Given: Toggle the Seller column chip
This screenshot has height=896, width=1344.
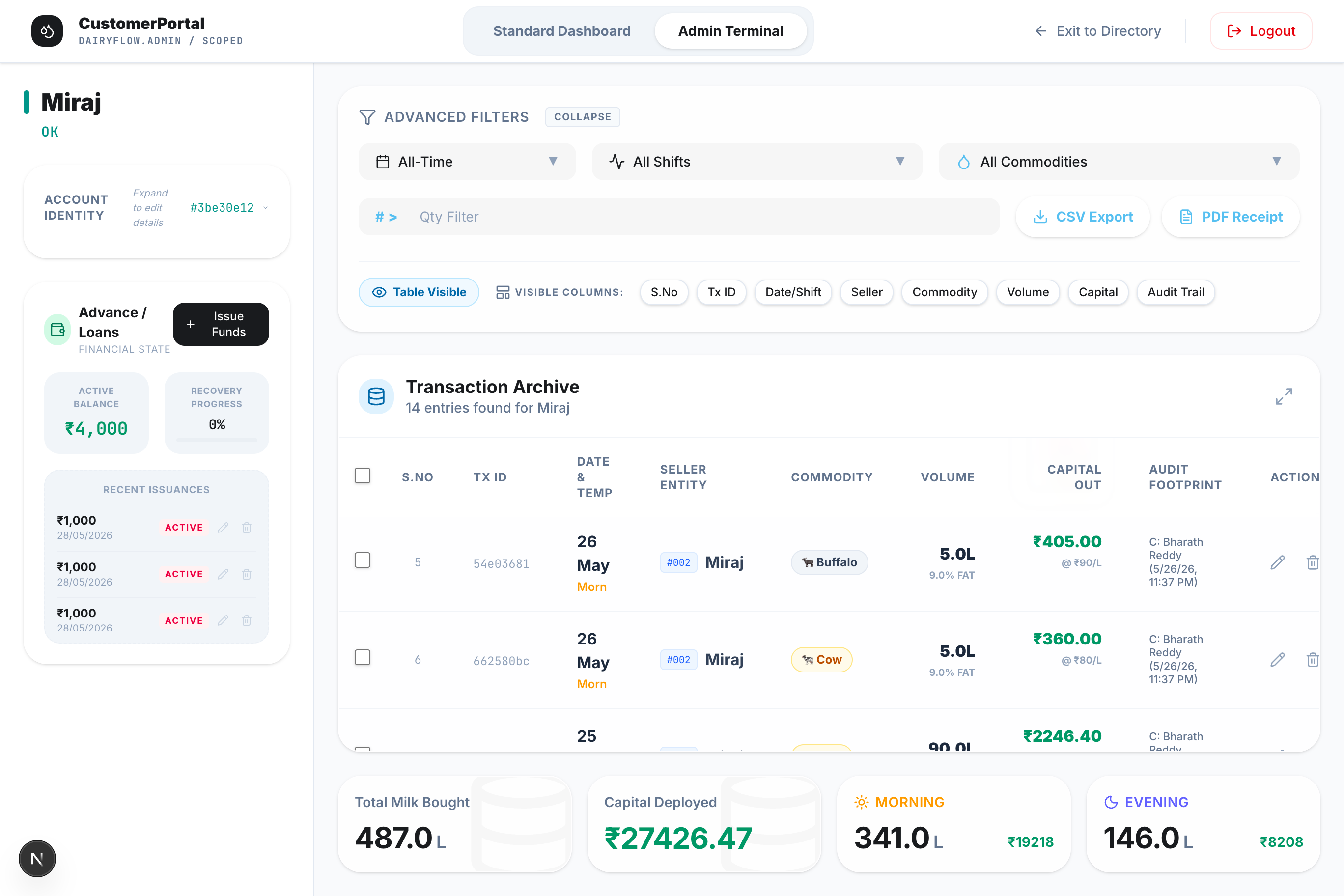Looking at the screenshot, I should [x=867, y=292].
